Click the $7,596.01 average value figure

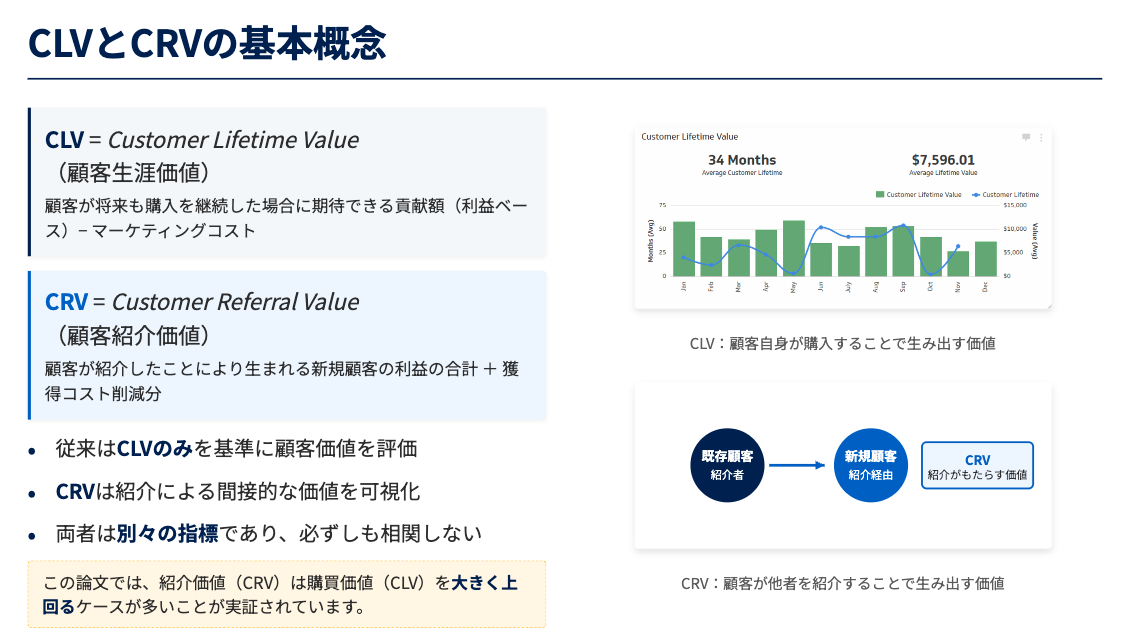(x=943, y=160)
